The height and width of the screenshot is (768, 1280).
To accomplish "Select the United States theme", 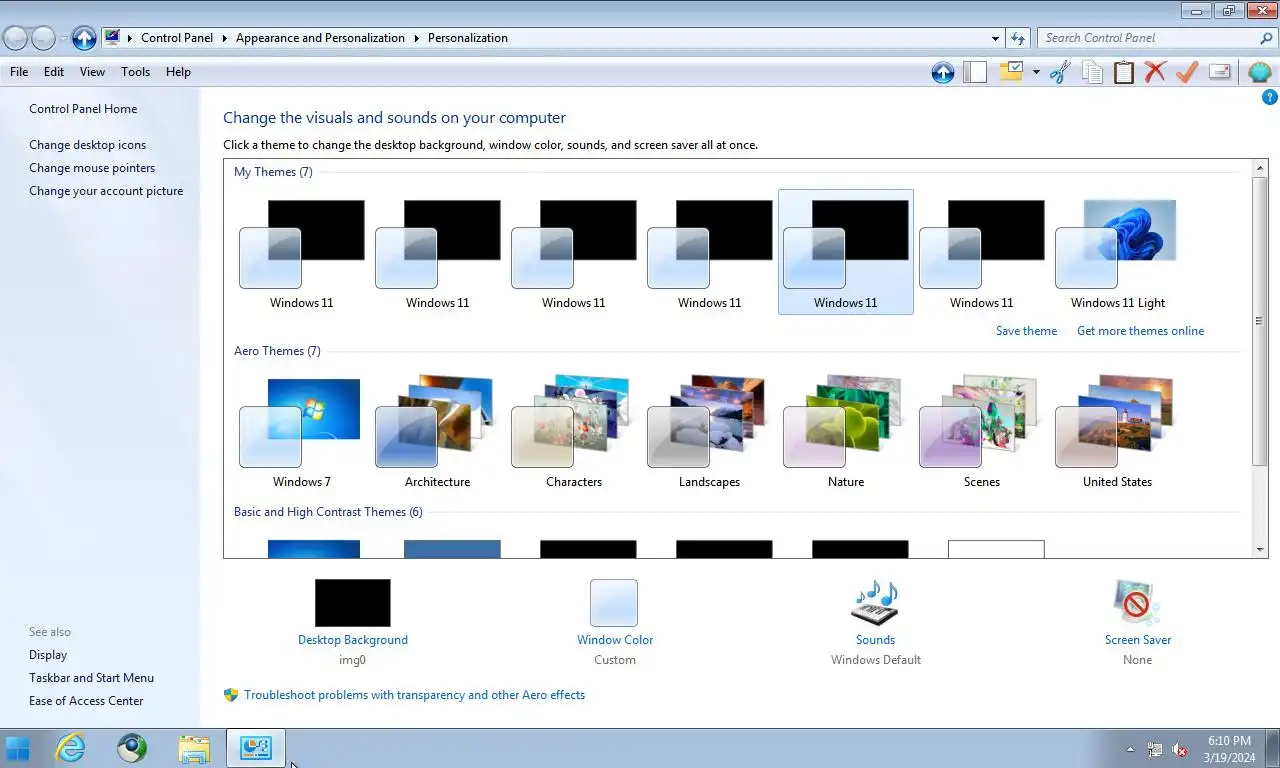I will [x=1118, y=431].
